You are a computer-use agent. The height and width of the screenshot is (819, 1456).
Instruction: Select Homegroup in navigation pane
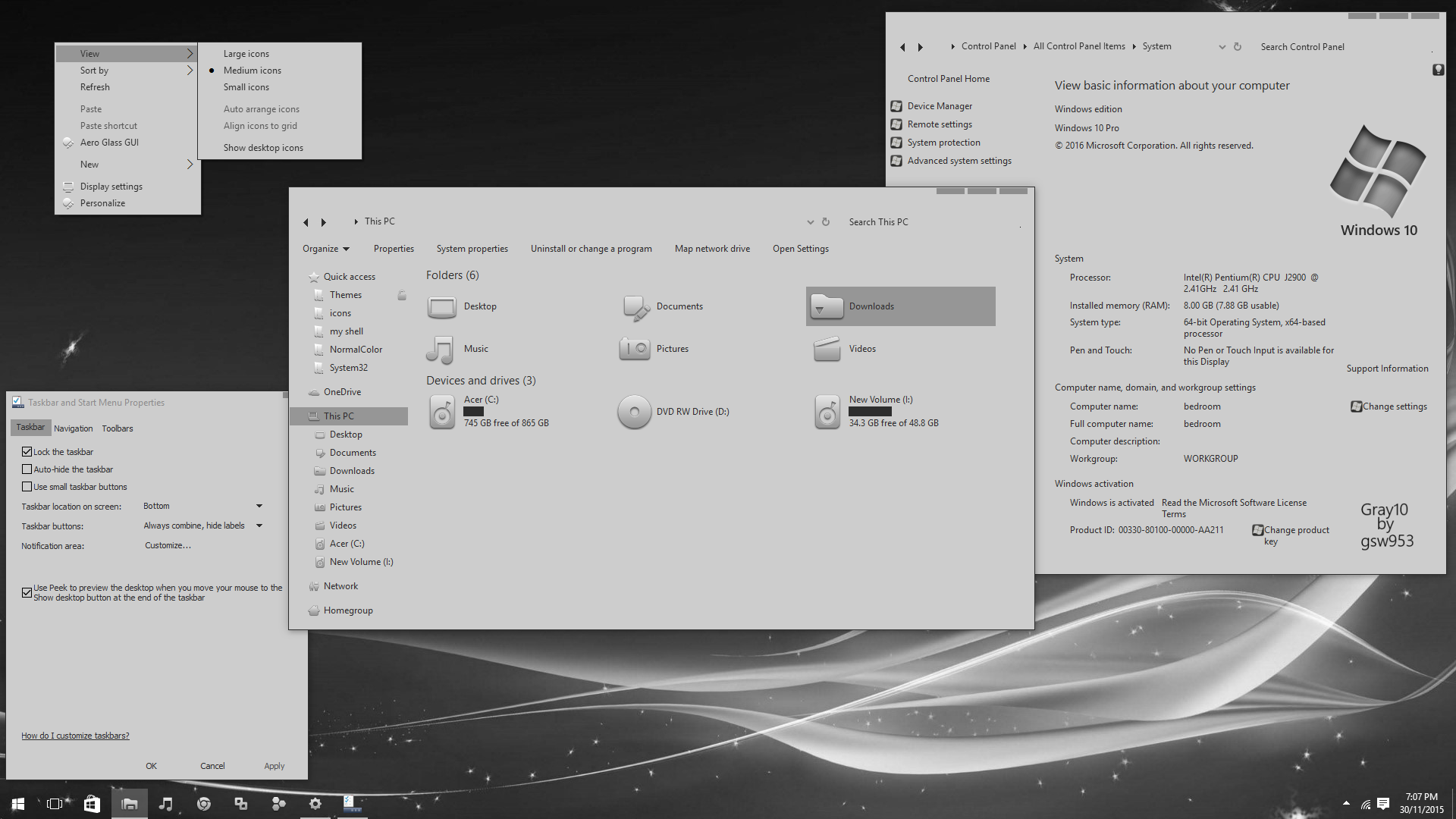pos(348,610)
